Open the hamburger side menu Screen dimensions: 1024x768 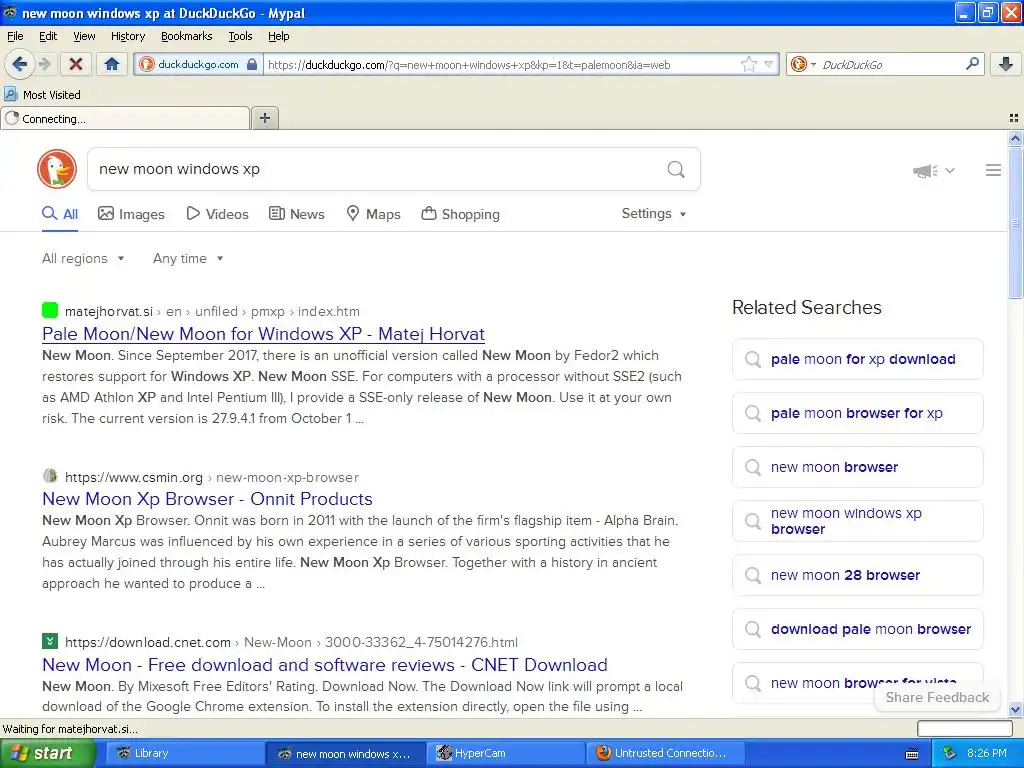point(993,170)
